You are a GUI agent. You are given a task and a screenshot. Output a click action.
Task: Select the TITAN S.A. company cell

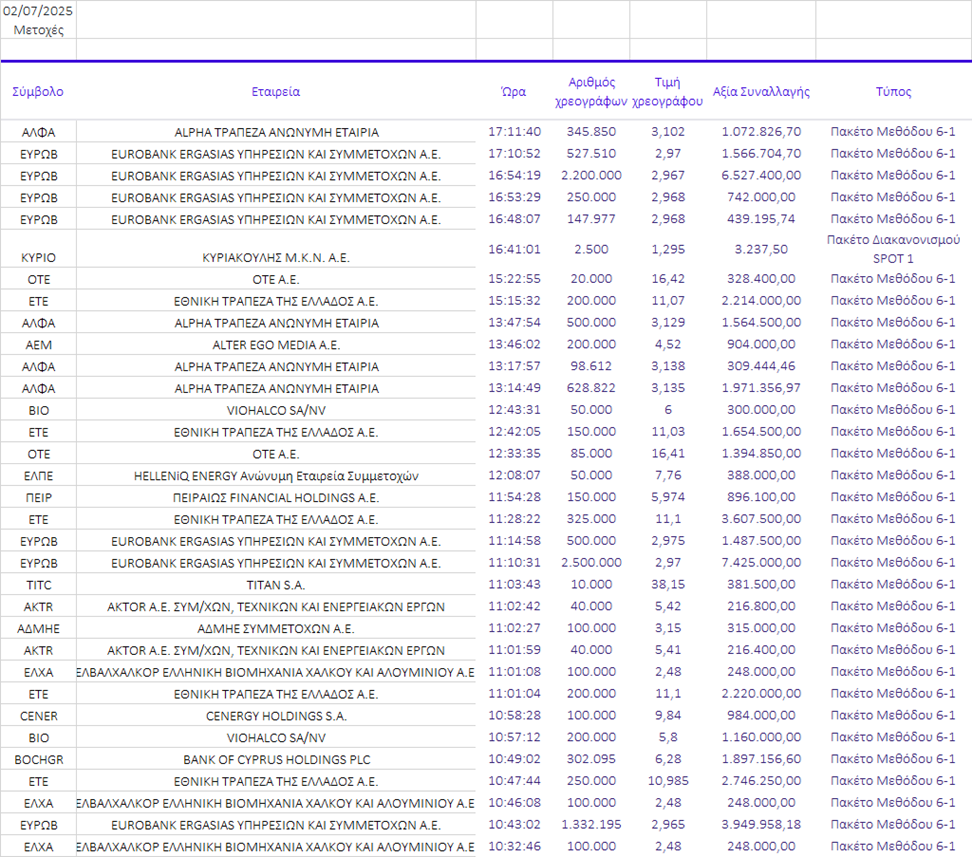tap(275, 585)
